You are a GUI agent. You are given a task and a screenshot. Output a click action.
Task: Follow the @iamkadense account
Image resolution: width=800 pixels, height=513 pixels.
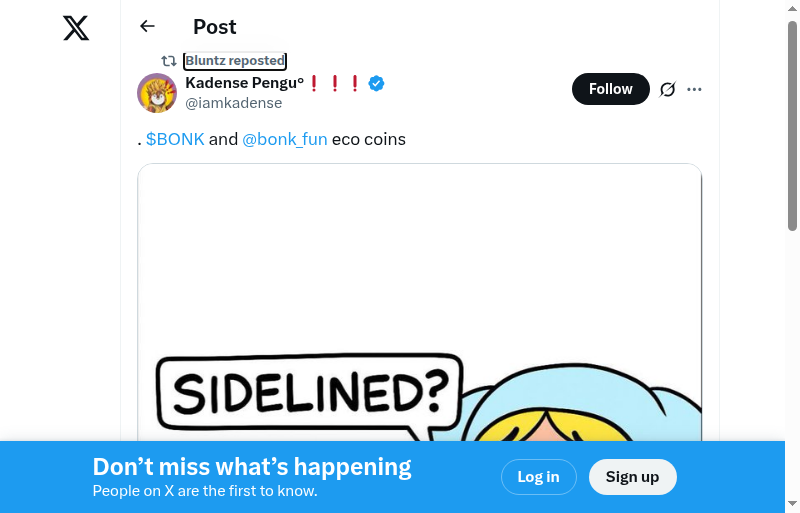610,89
